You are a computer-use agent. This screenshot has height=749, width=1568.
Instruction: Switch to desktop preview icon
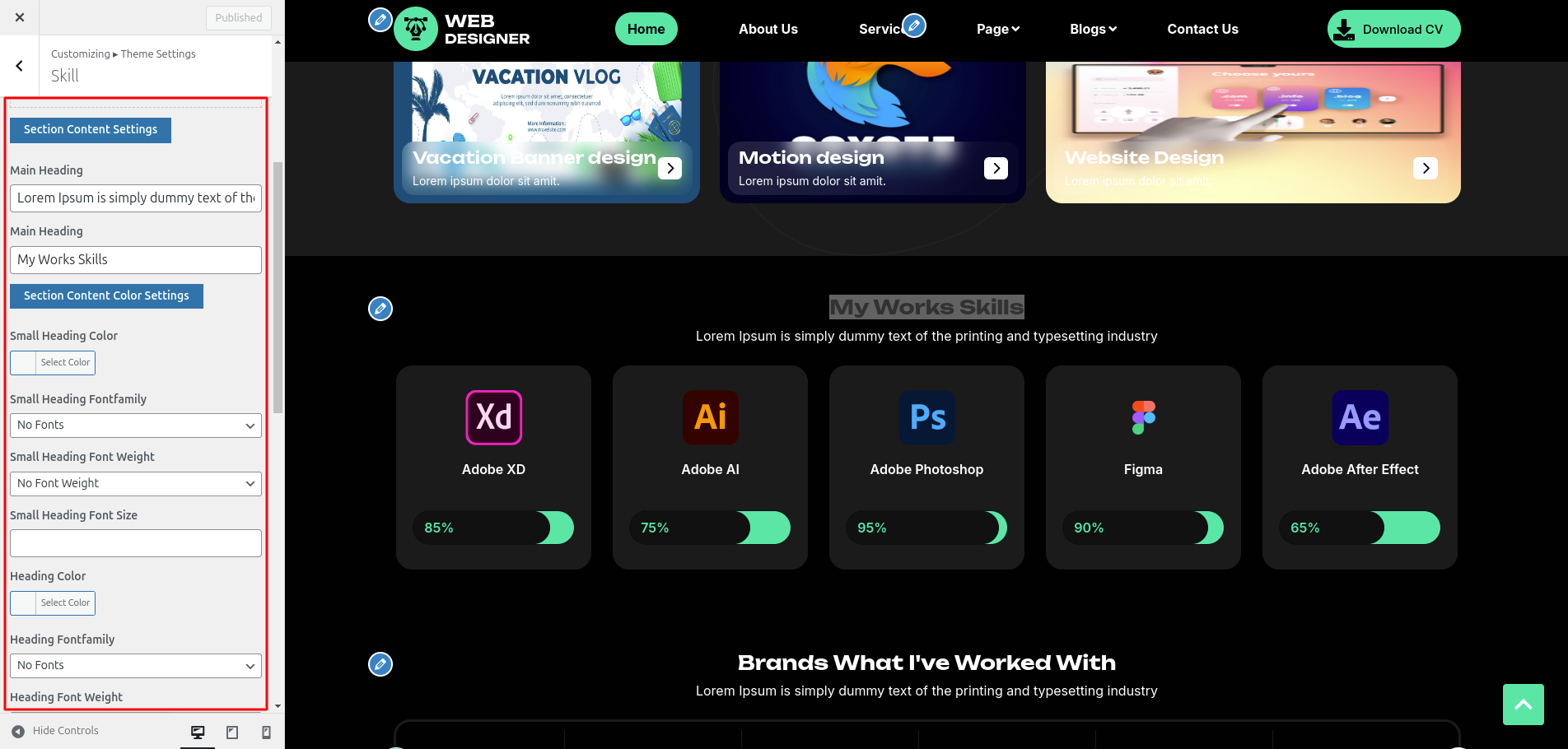(x=198, y=732)
